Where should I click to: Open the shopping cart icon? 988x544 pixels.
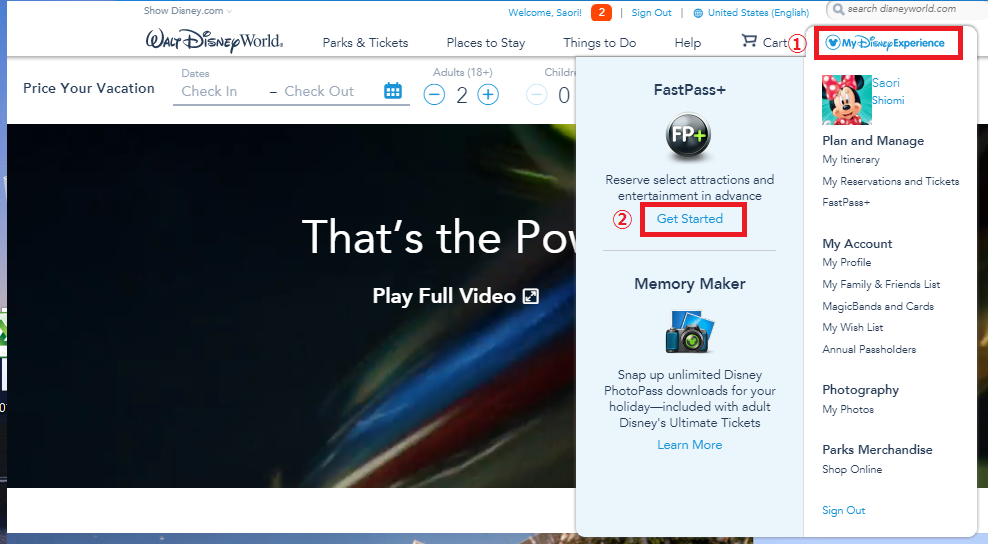[x=749, y=41]
